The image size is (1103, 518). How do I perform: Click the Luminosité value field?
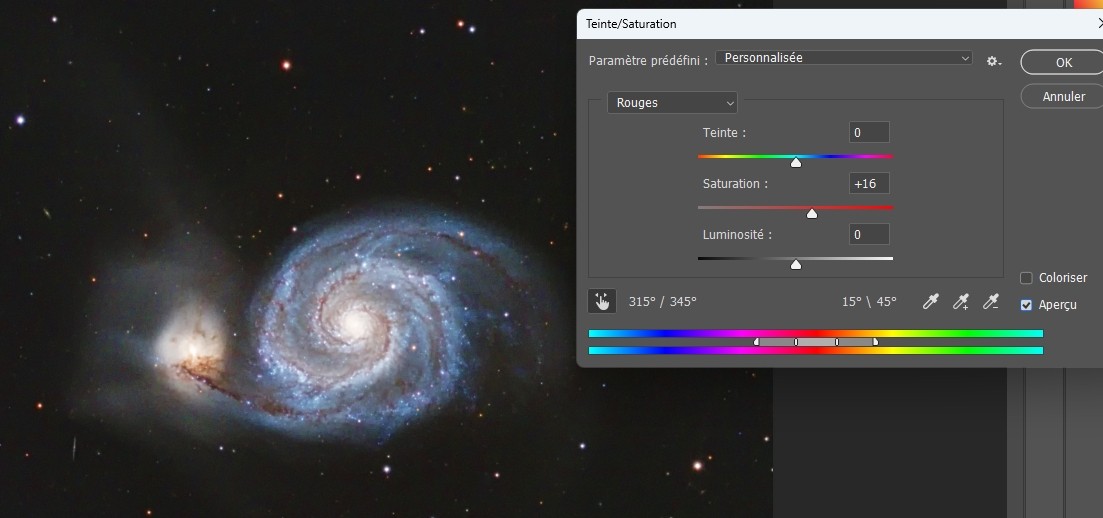869,234
